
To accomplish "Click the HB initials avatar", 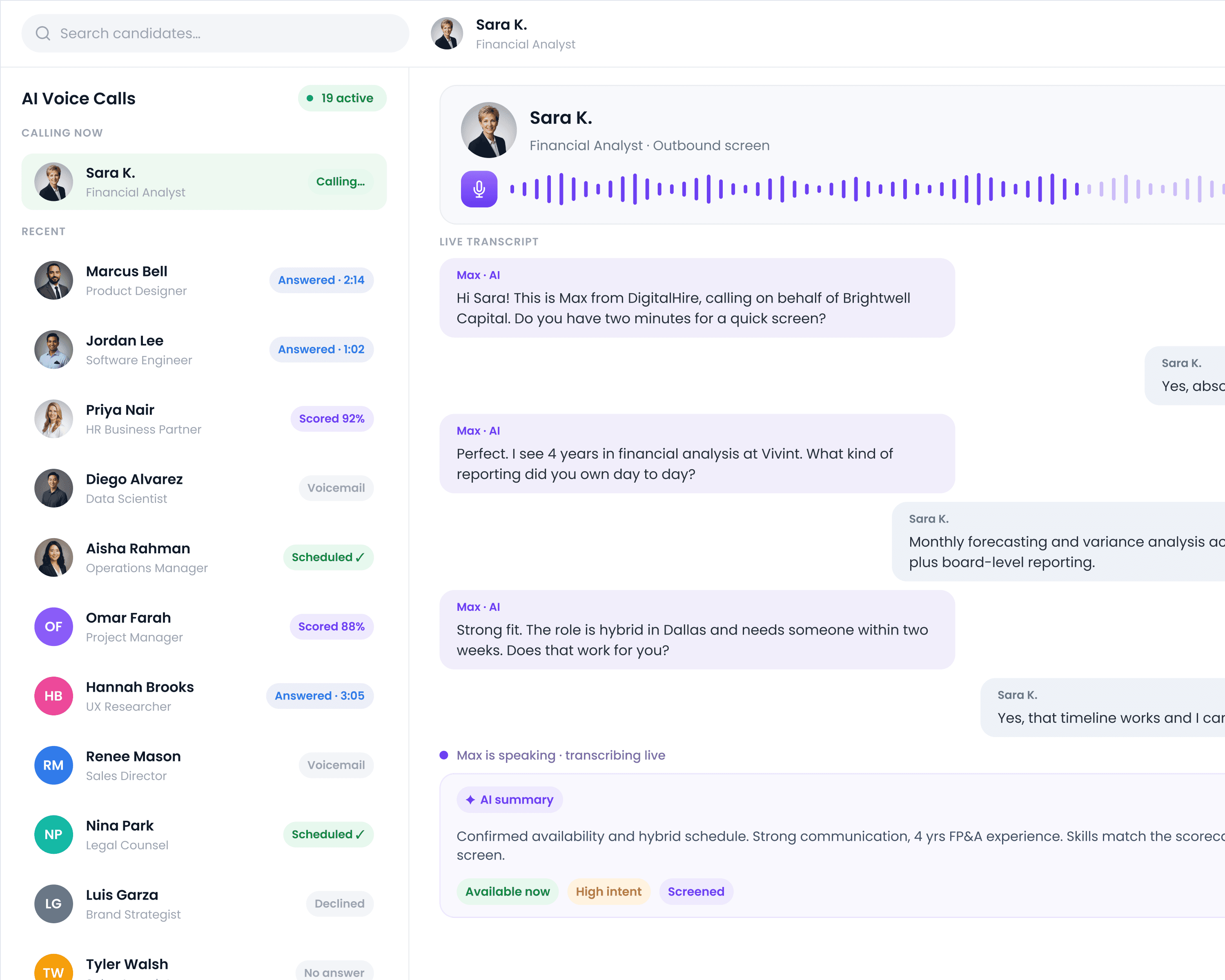I will [x=53, y=697].
